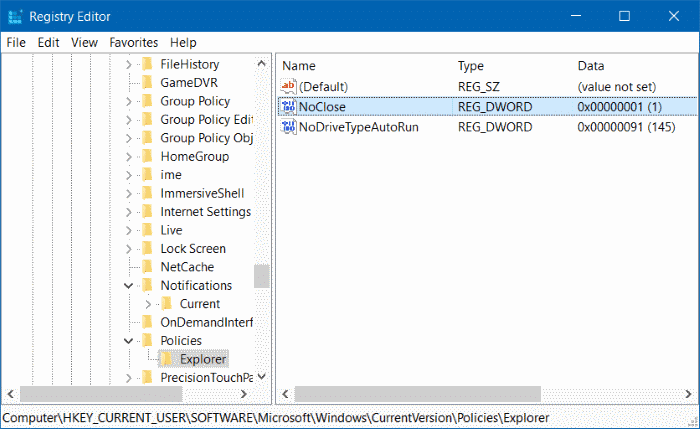Screen dimensions: 700x429
Task: Click the NoDriveTypeAutoRun DWORD icon
Action: click(288, 127)
